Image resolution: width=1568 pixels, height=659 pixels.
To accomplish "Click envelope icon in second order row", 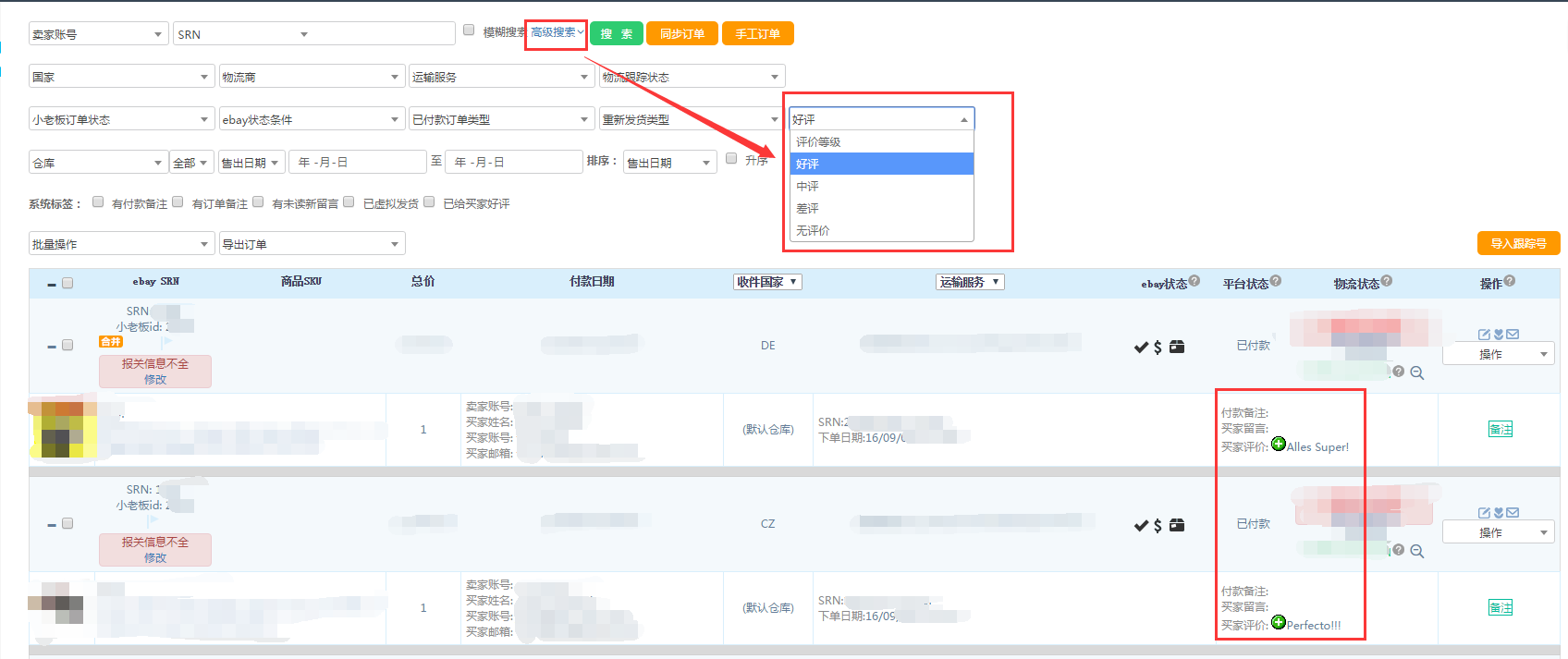I will 1513,513.
